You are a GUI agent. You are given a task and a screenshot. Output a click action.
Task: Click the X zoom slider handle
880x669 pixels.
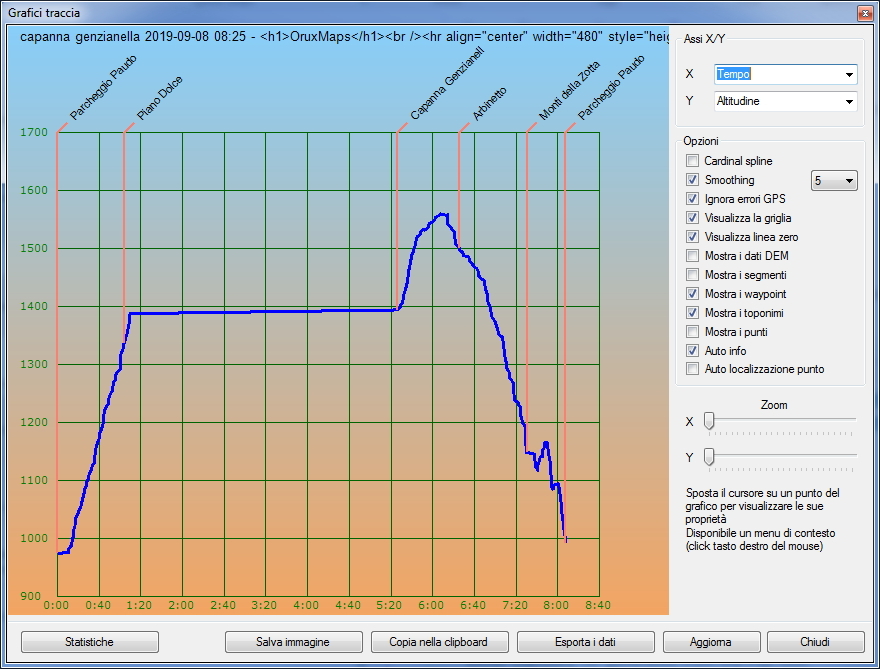709,421
